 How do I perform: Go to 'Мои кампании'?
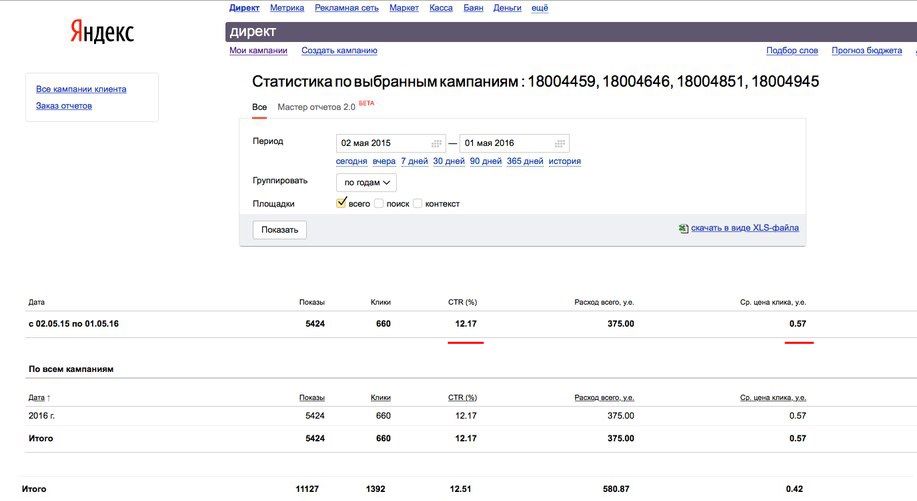point(258,50)
